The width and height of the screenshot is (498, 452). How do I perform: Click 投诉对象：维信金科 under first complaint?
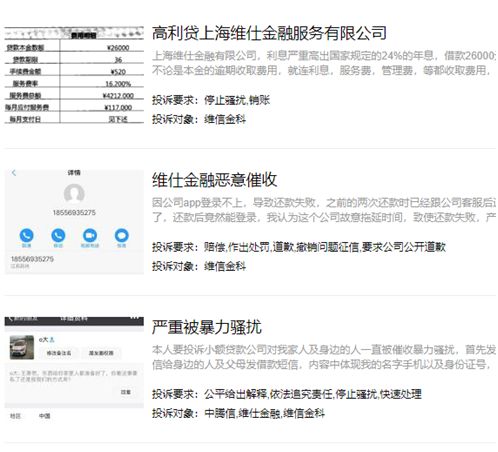(199, 119)
